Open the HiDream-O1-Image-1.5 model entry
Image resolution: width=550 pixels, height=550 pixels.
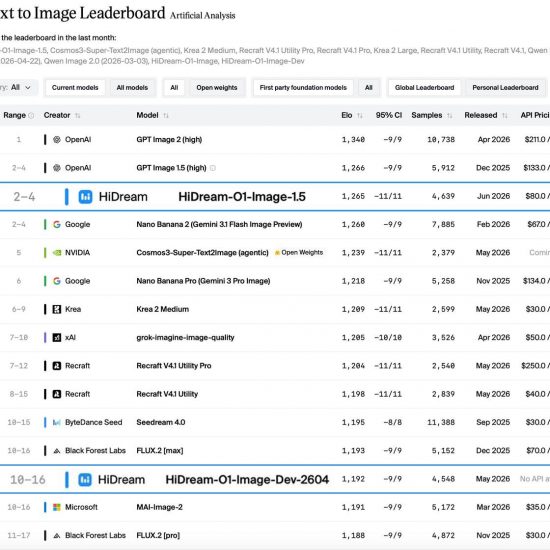pos(242,197)
